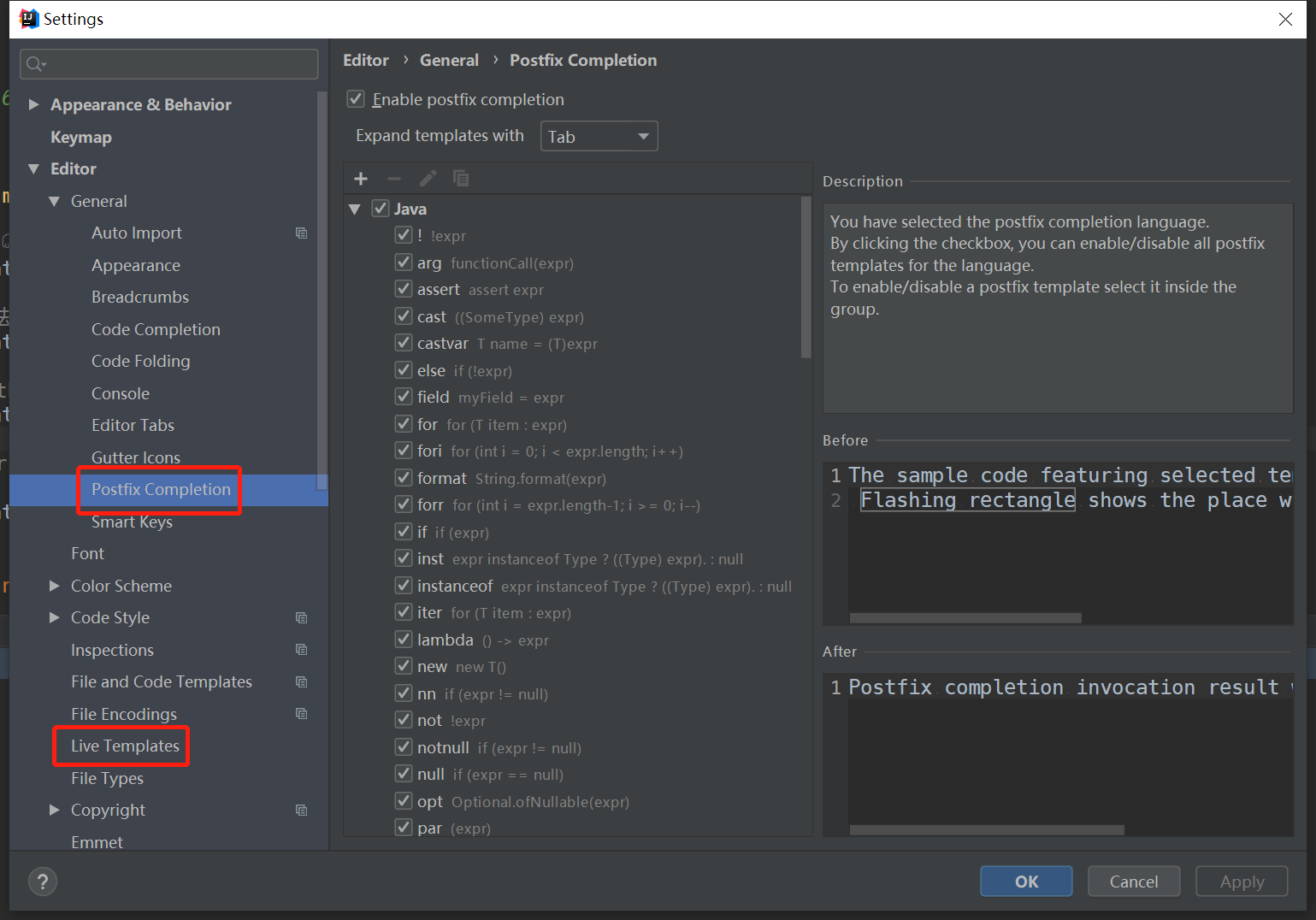
Task: Toggle Enable postfix completion checkbox
Action: click(356, 99)
